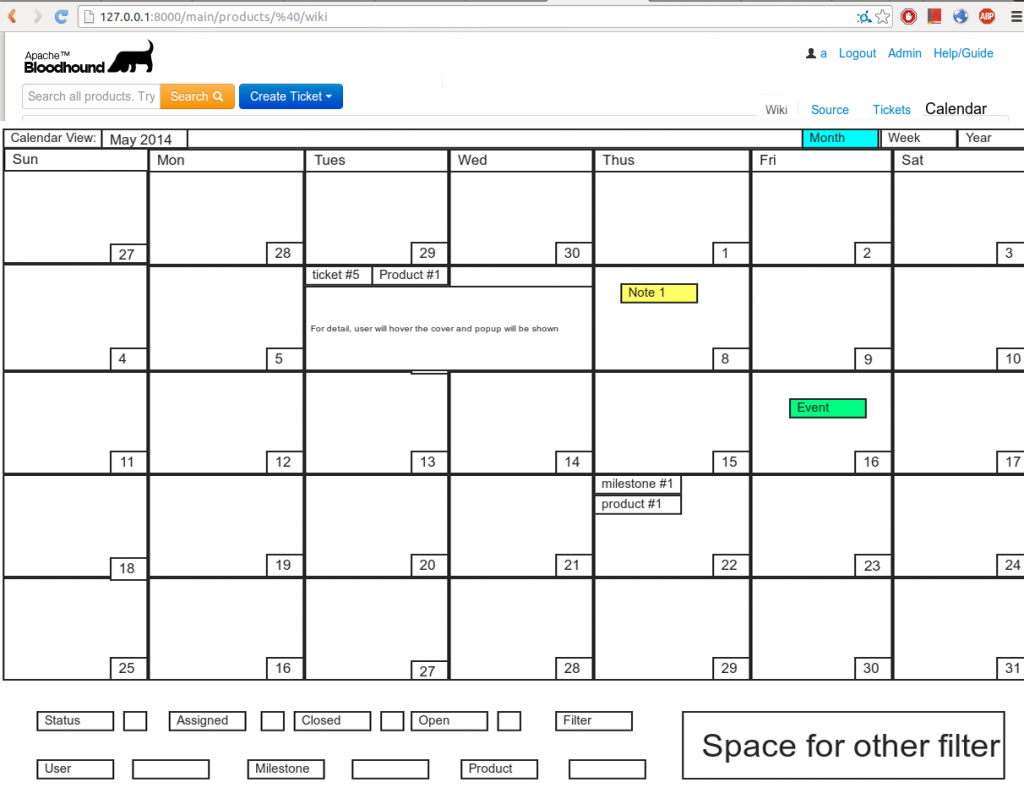Open the AdBlock Plus extension icon
The image size is (1024, 787).
click(986, 16)
